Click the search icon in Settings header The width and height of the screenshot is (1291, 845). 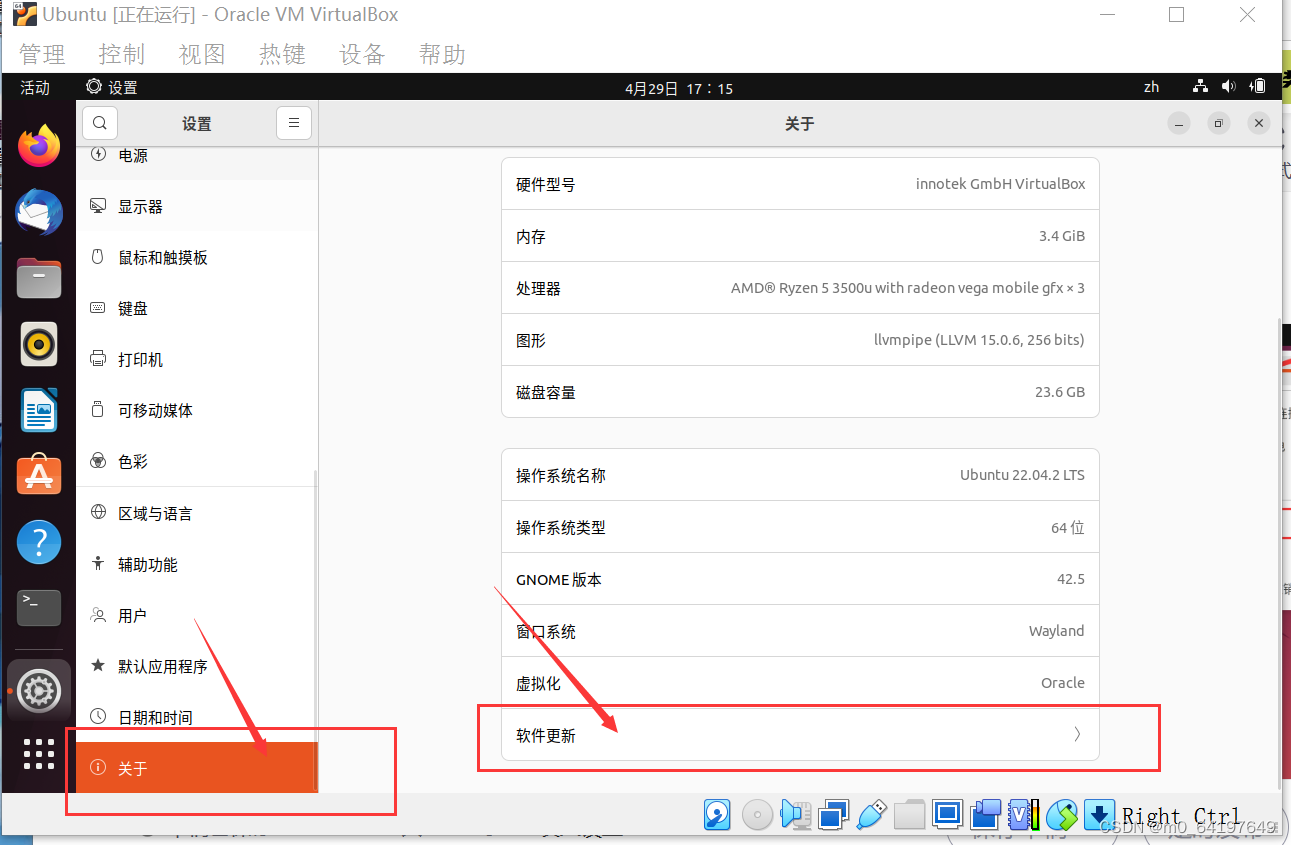tap(100, 123)
